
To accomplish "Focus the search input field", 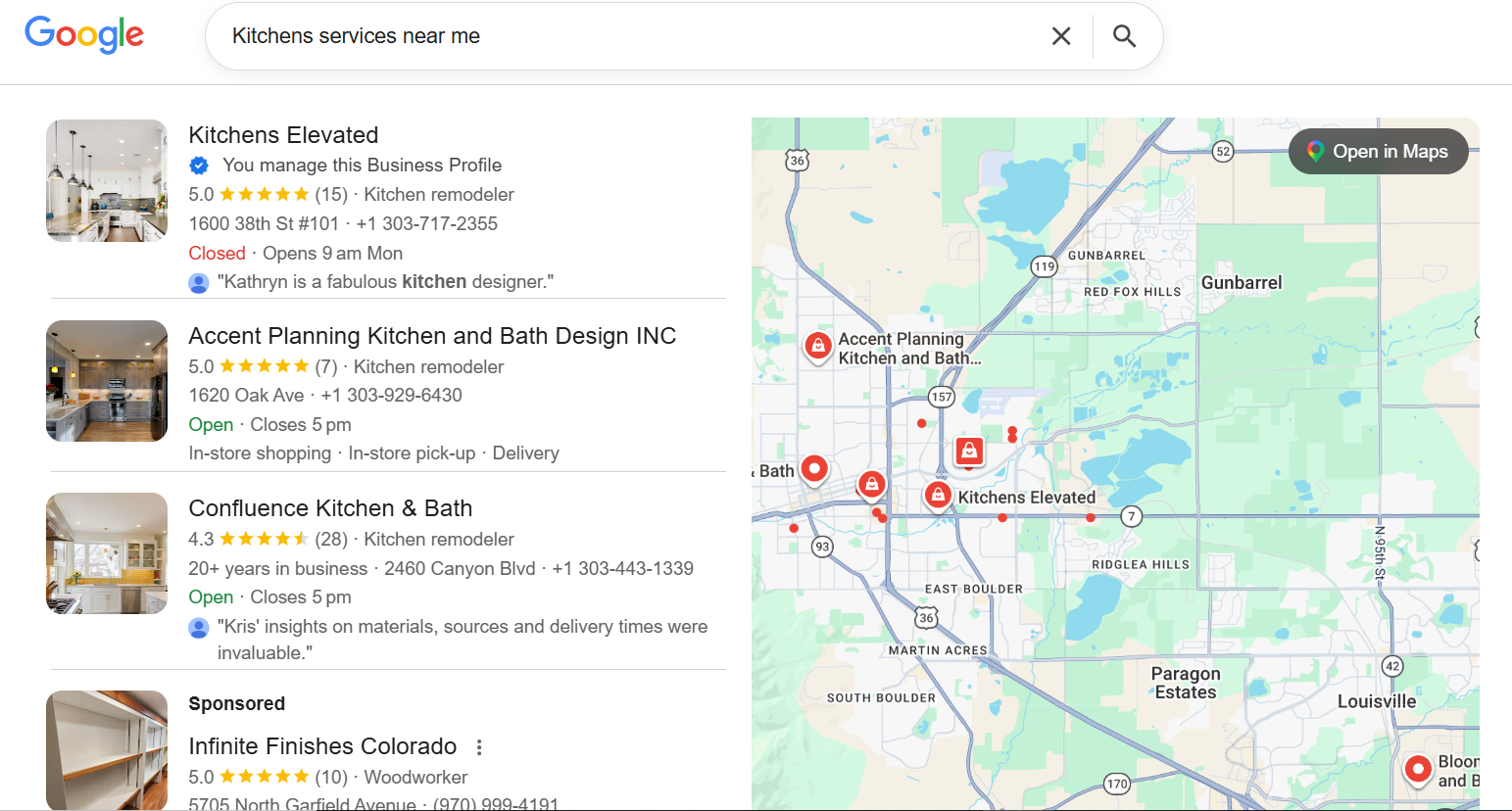I will pyautogui.click(x=627, y=36).
